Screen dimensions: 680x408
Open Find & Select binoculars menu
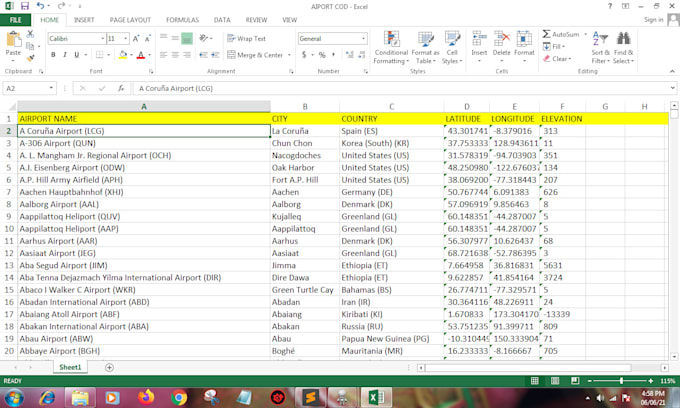point(623,48)
